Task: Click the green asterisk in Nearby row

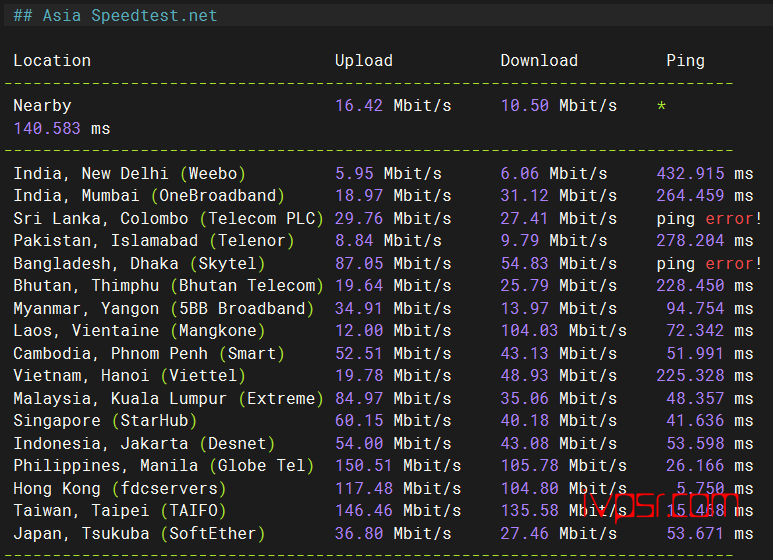Action: 662,105
